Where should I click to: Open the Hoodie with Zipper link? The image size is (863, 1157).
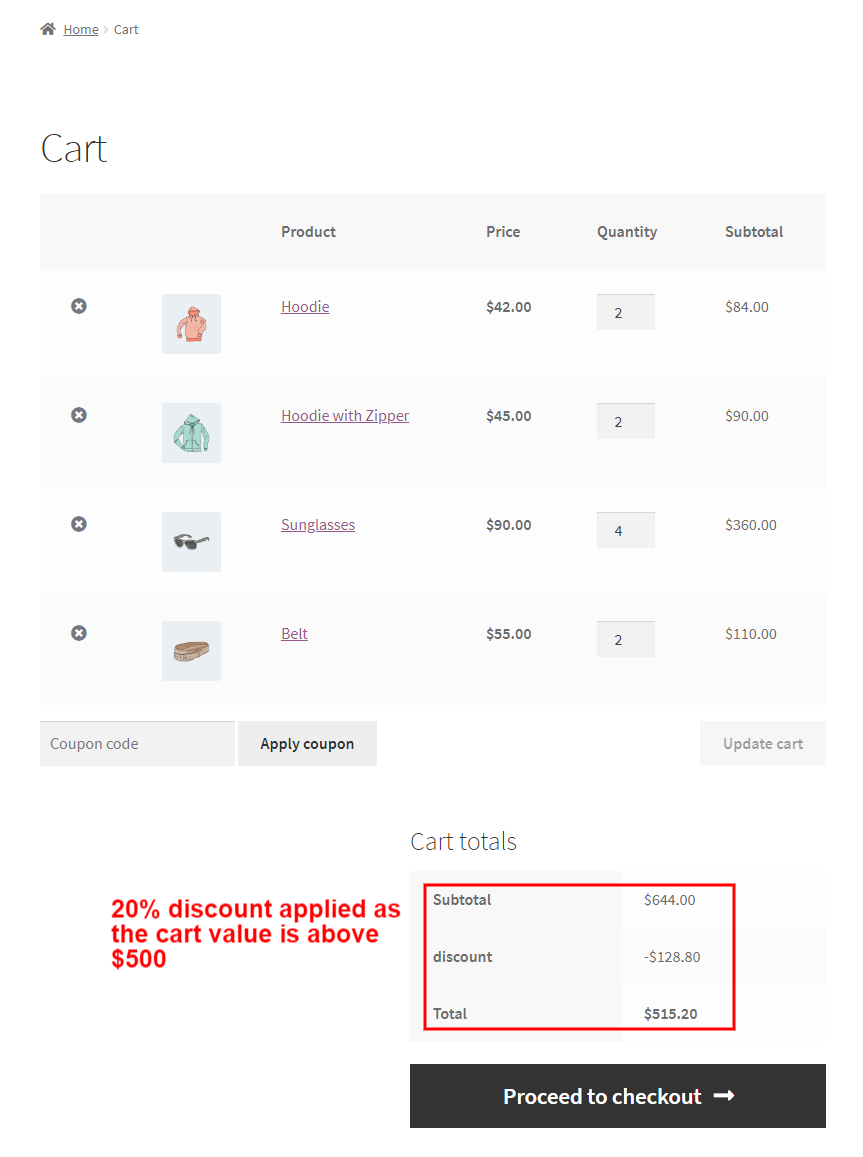(345, 415)
